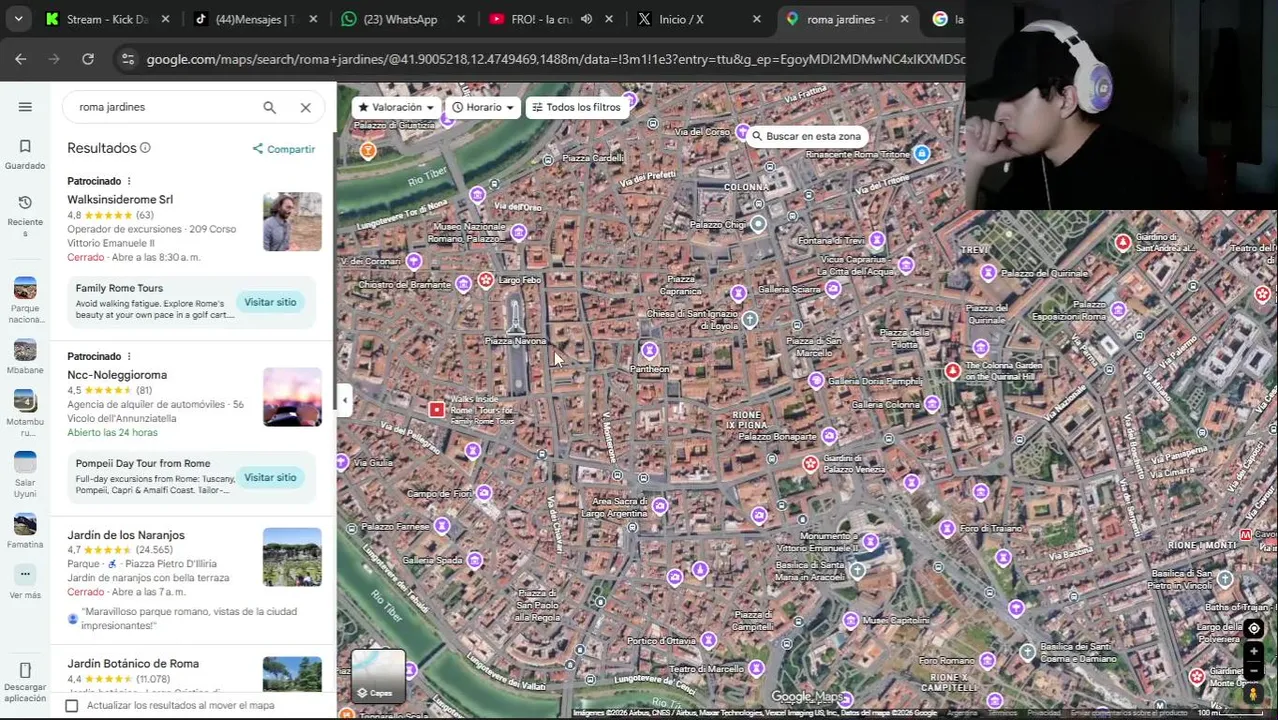Close the roma jardines tab

point(904,19)
